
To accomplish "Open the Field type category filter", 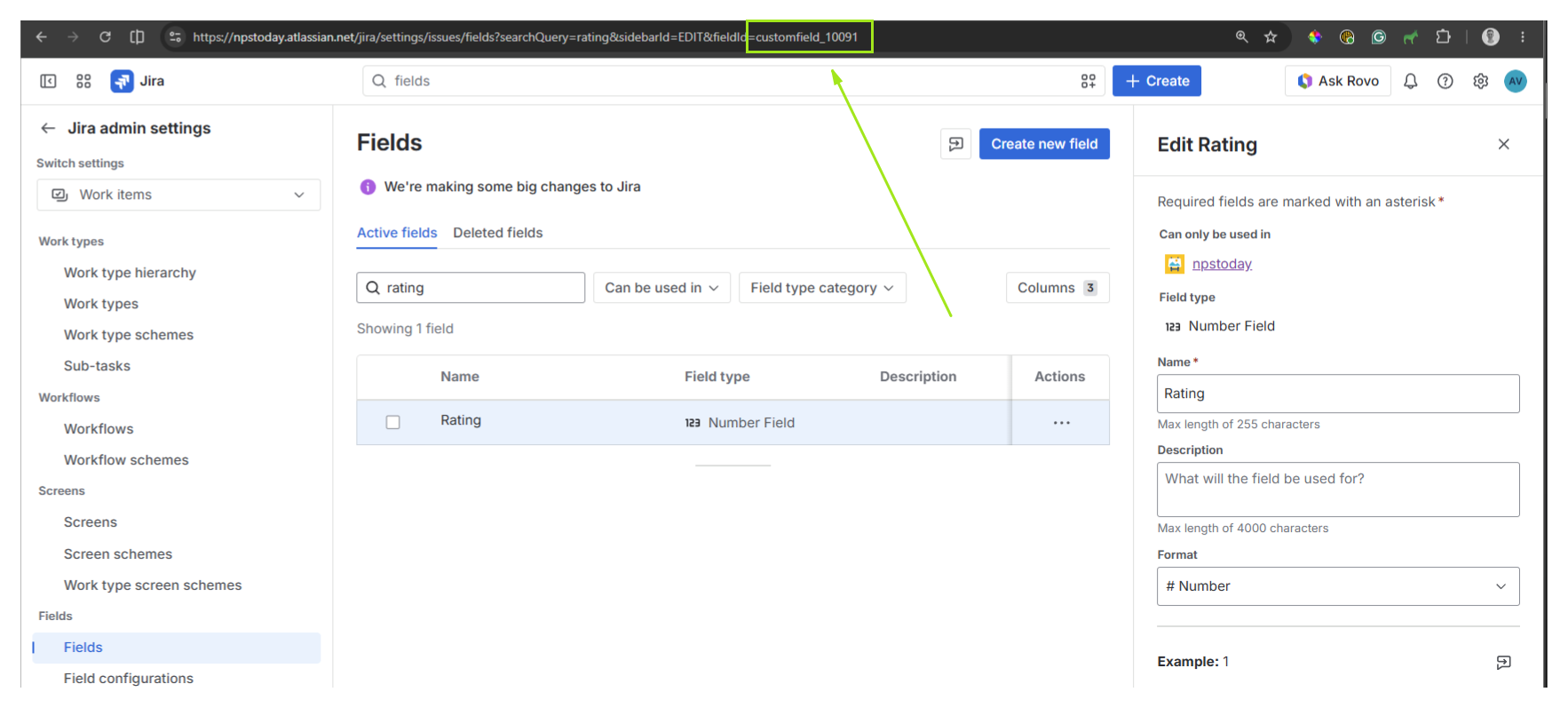I will click(x=822, y=288).
